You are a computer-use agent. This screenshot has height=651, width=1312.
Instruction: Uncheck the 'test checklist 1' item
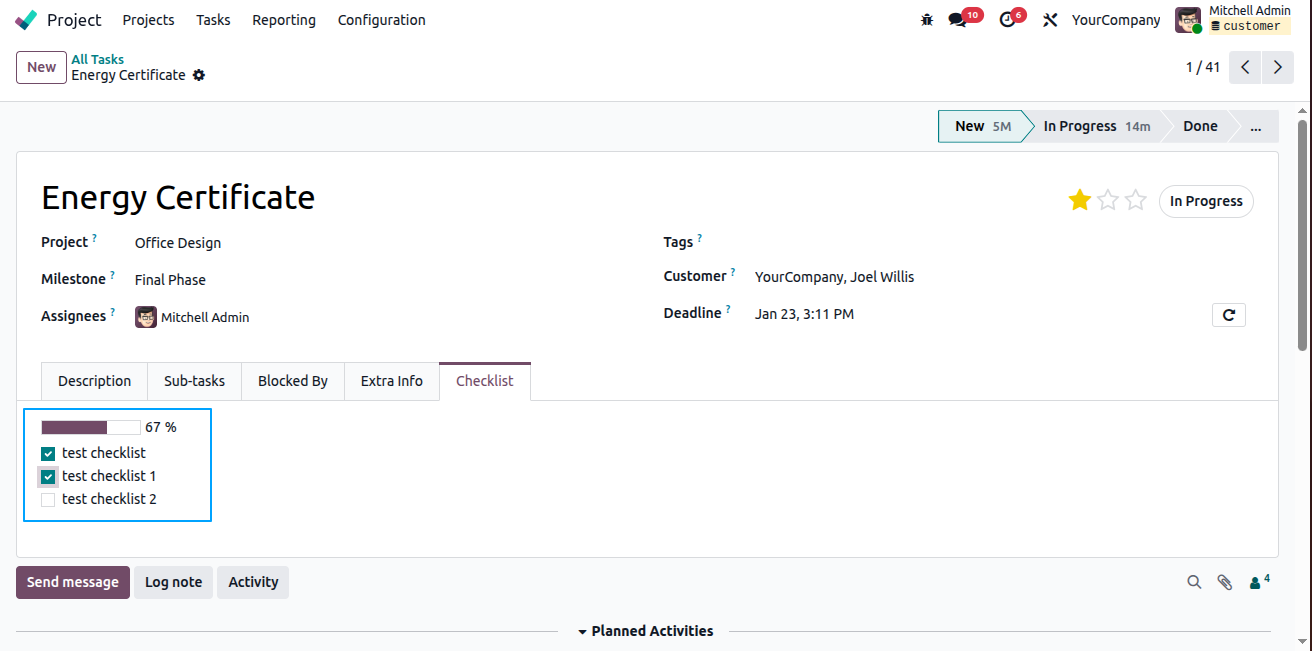pos(48,477)
